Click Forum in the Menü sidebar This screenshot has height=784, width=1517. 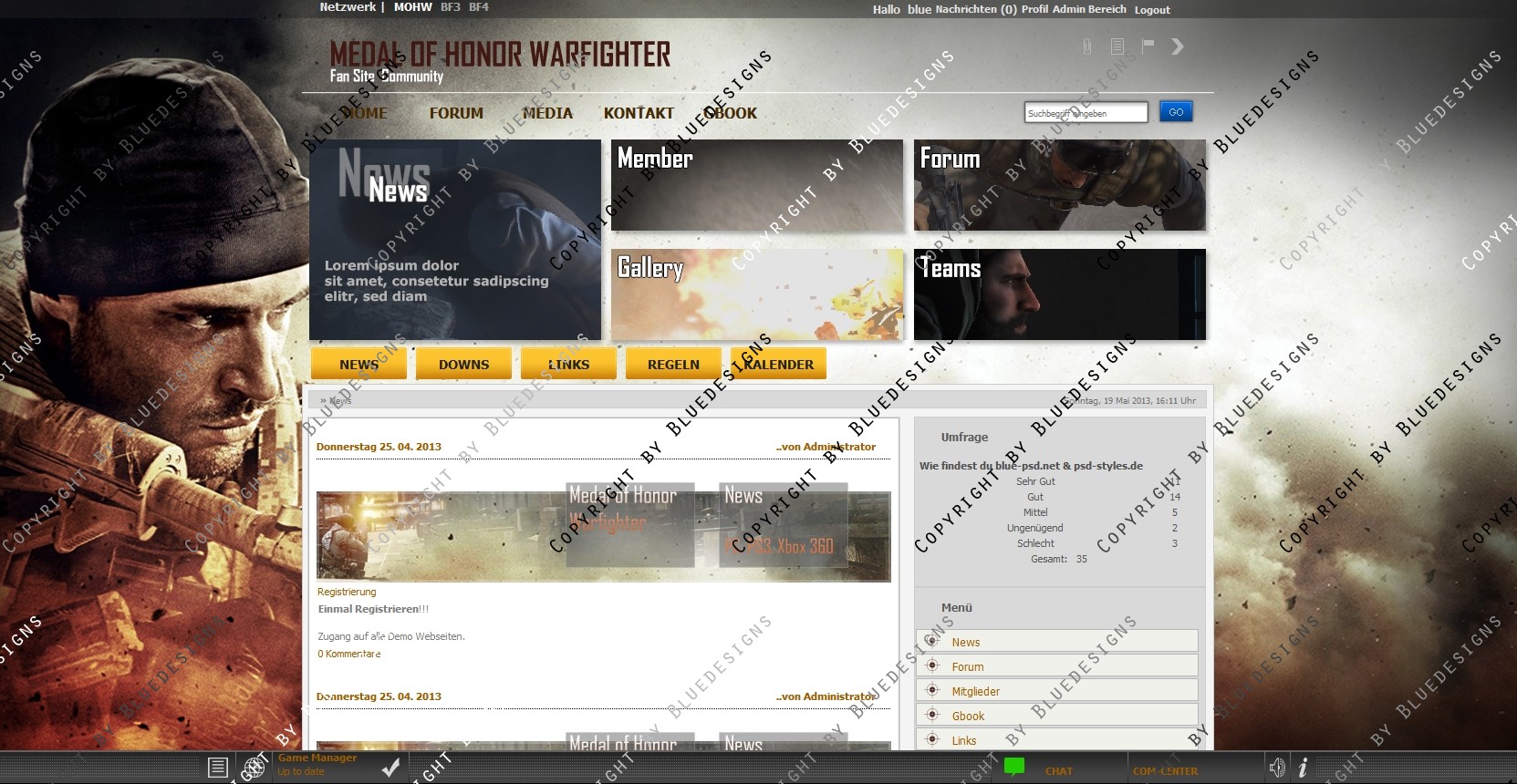pos(968,666)
